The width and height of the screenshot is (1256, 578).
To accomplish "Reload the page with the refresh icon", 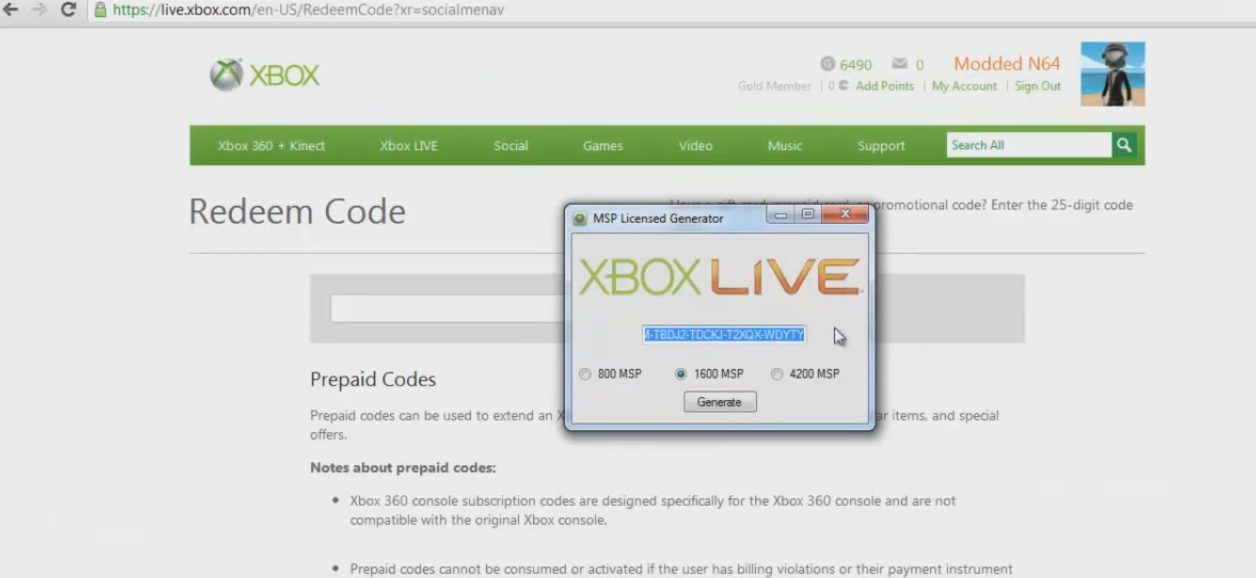I will [68, 10].
